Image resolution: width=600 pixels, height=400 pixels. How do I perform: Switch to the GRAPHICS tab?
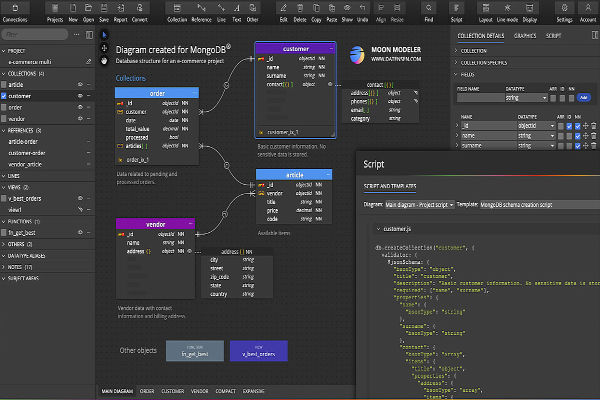coord(525,36)
